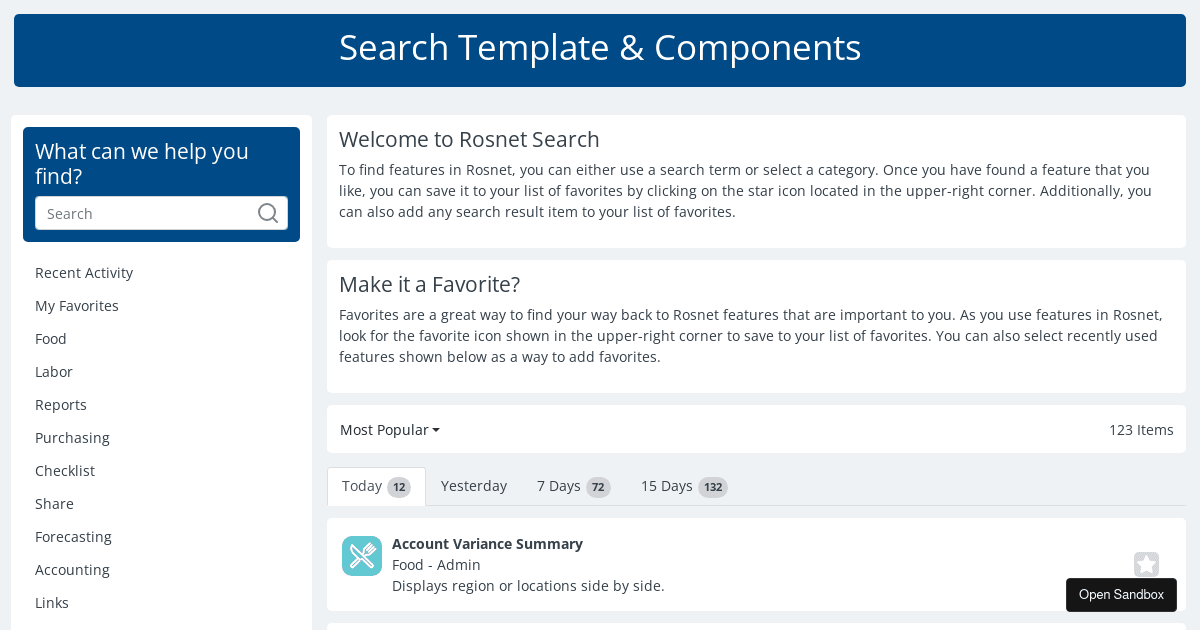
Task: Click the 123 Items count
Action: [x=1141, y=430]
